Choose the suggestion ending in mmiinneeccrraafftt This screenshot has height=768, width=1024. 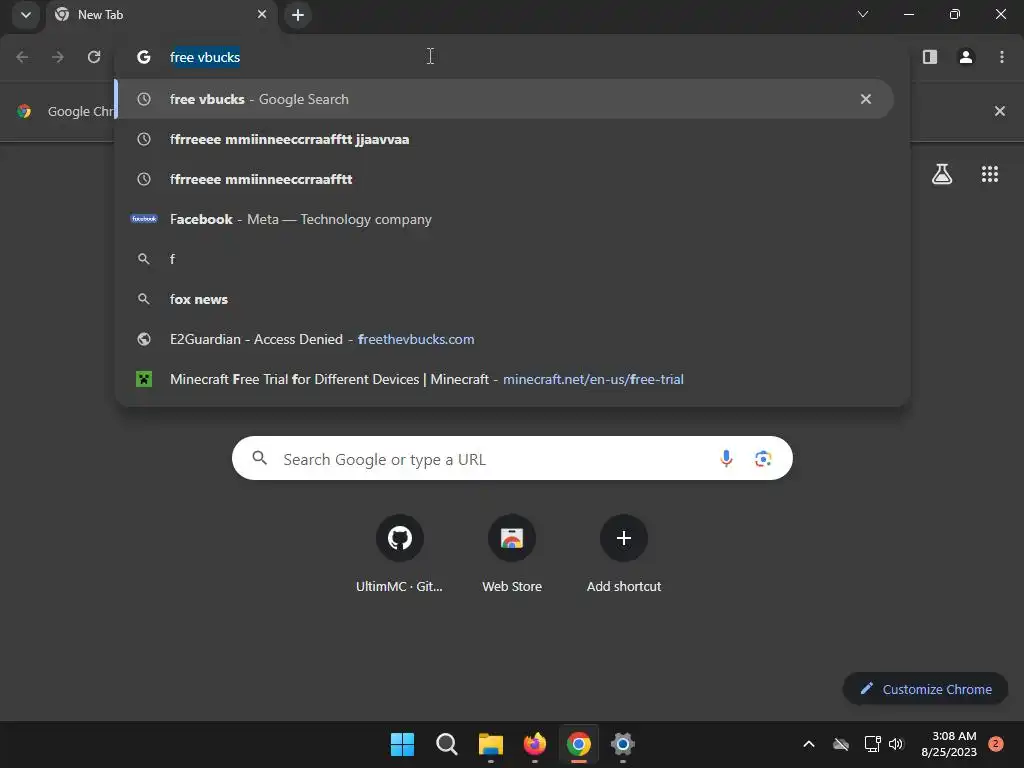coord(512,179)
